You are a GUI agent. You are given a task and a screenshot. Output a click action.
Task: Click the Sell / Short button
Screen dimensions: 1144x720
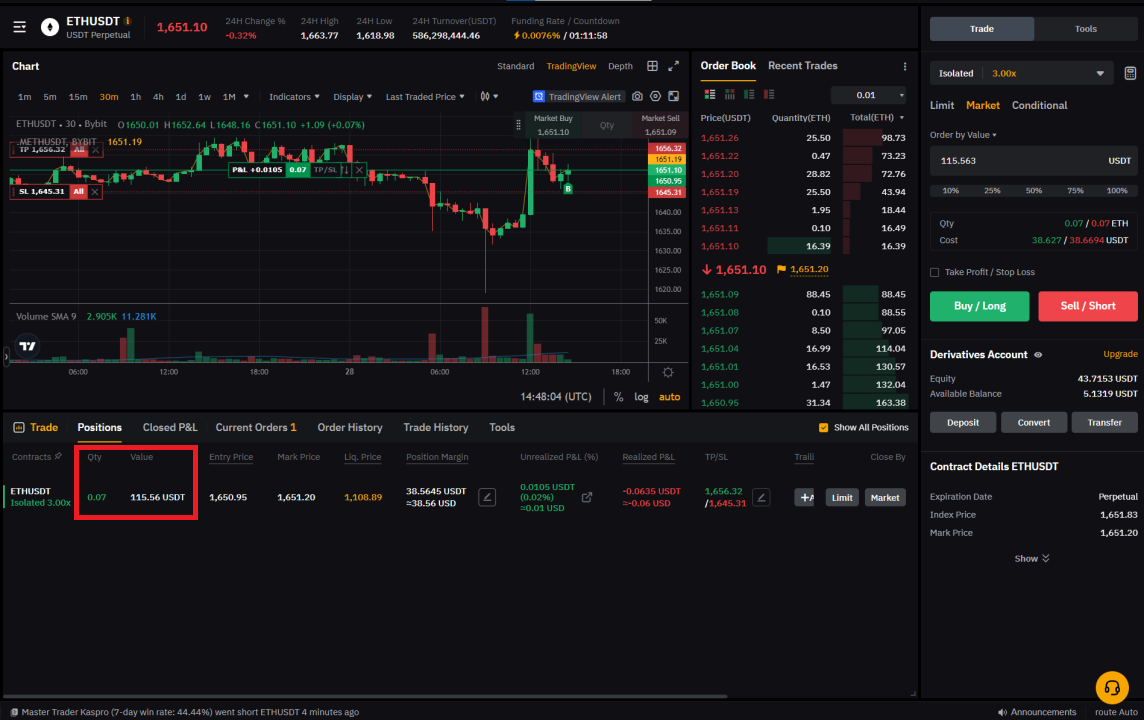click(1088, 306)
